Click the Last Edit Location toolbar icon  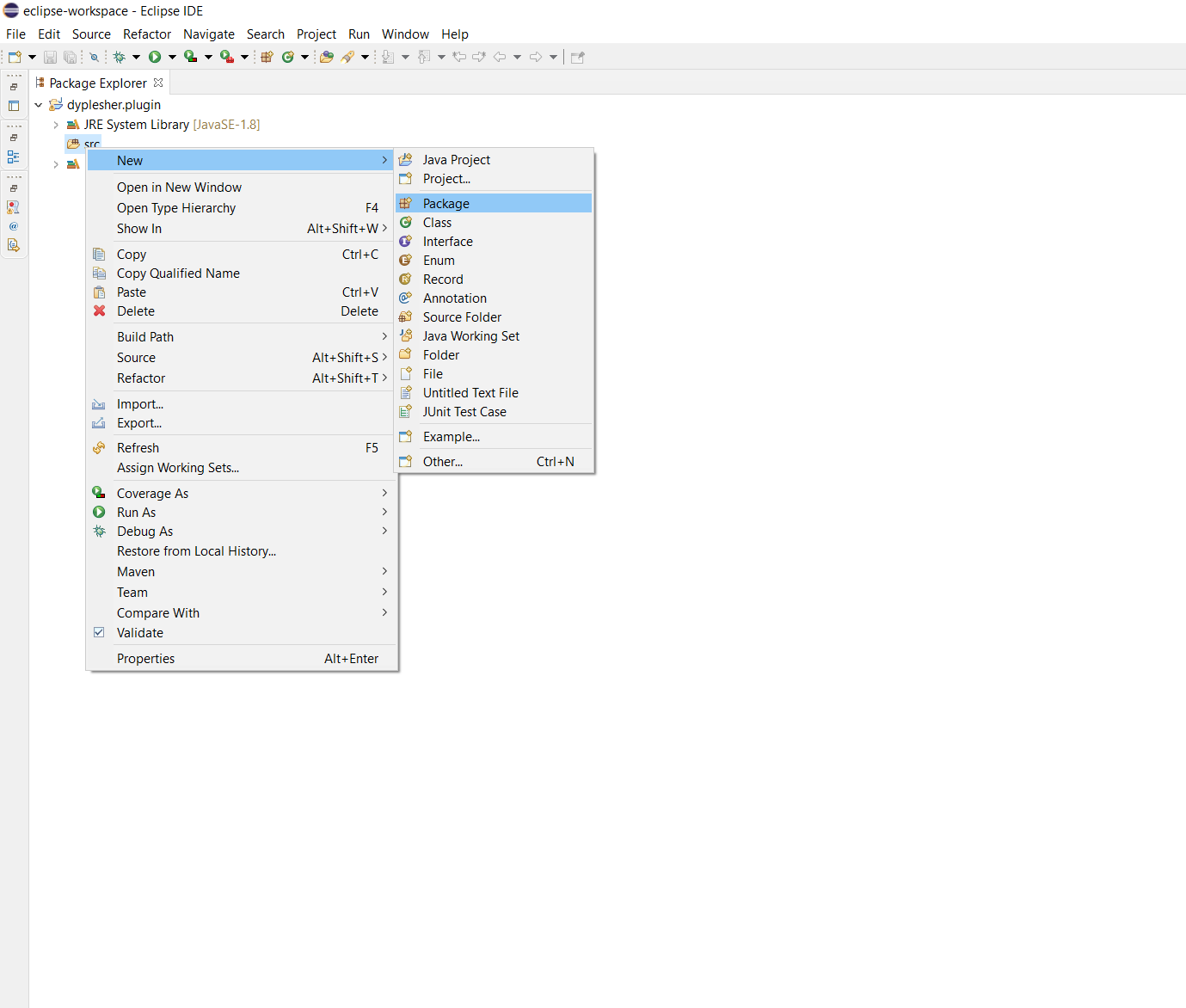[459, 57]
